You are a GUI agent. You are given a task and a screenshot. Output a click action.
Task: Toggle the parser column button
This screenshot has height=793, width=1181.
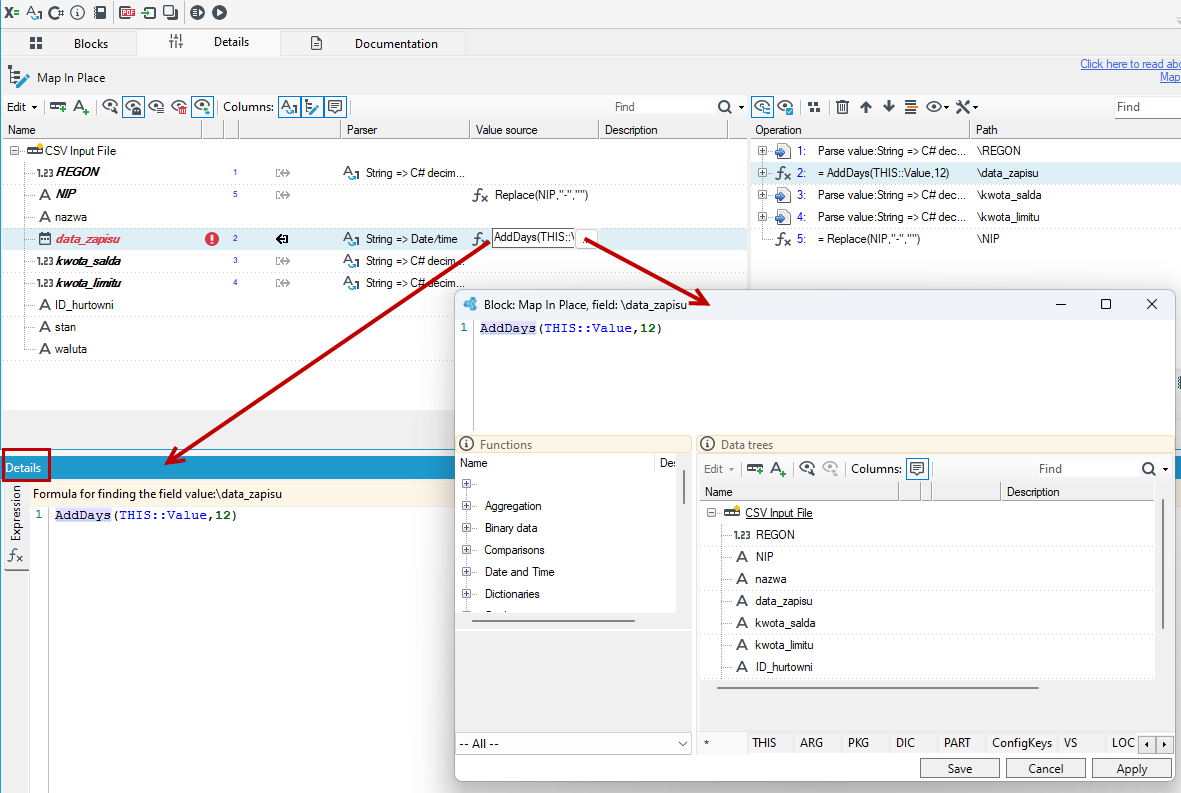coord(289,107)
